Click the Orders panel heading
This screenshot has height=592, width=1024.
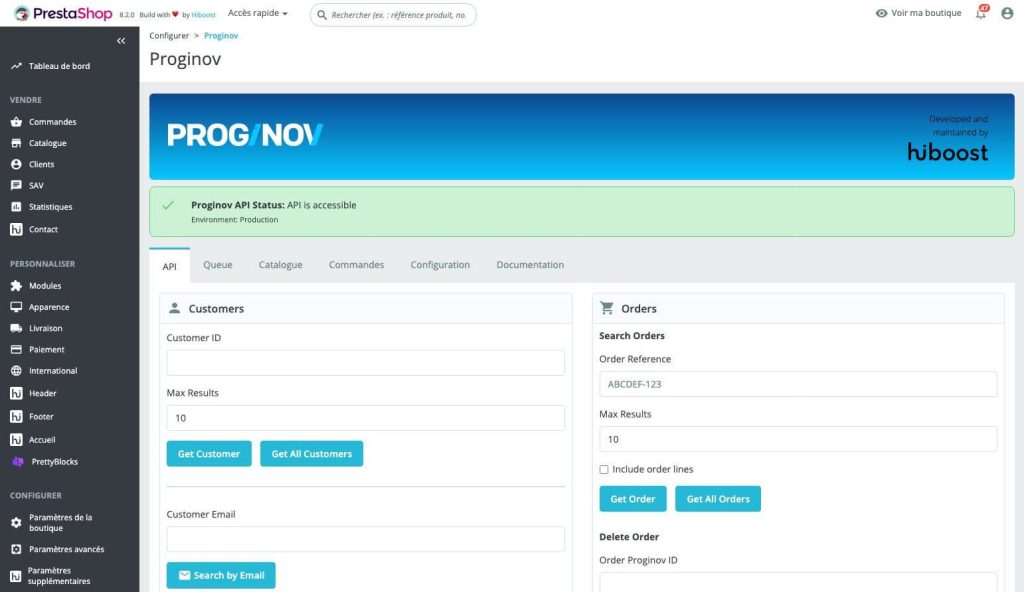click(639, 309)
